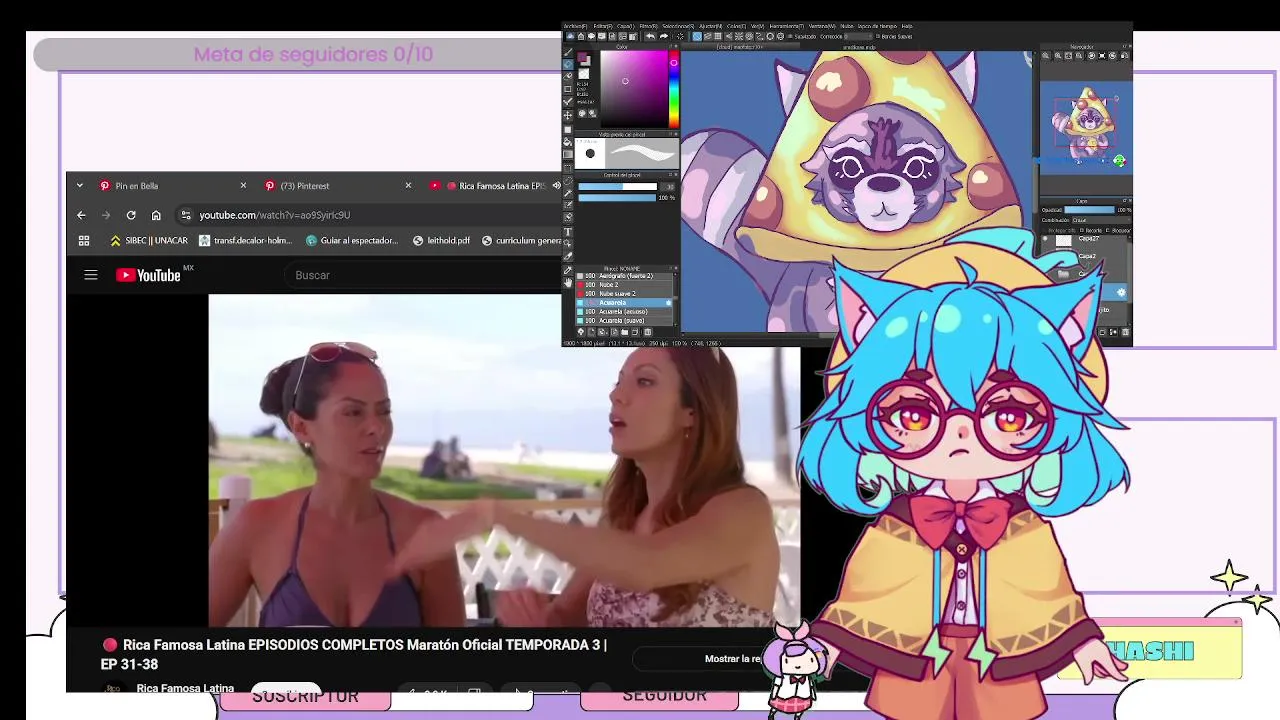Open SIBEC || UNACAR bookmark
The image size is (1280, 720).
149,240
